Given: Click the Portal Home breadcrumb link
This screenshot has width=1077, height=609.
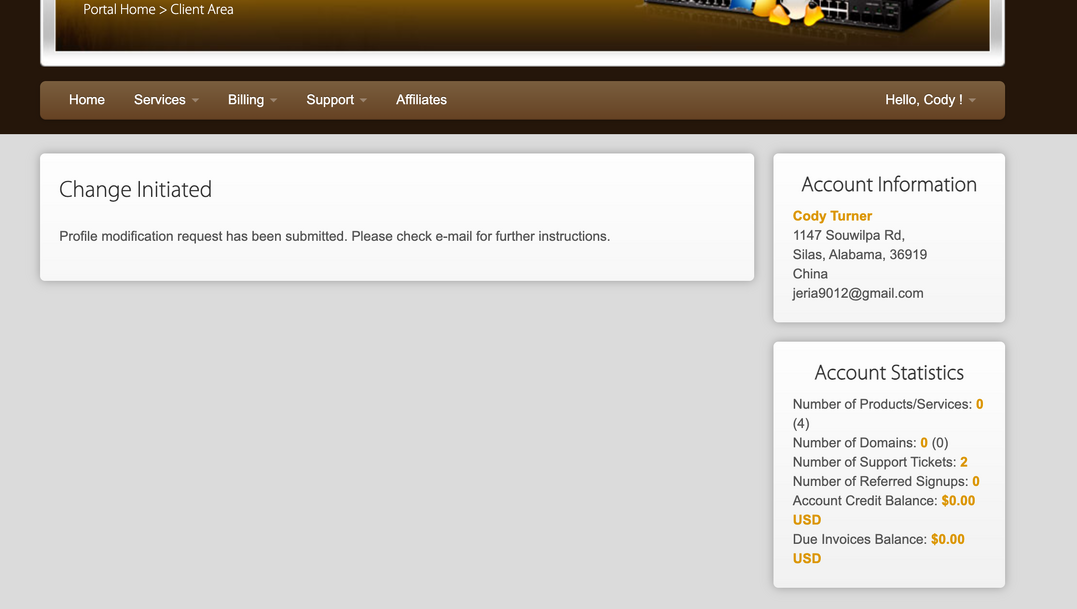Looking at the screenshot, I should [x=119, y=10].
